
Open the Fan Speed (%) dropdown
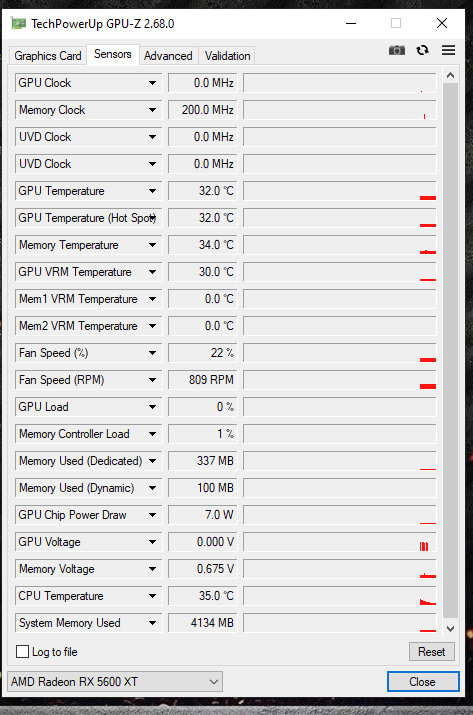152,353
